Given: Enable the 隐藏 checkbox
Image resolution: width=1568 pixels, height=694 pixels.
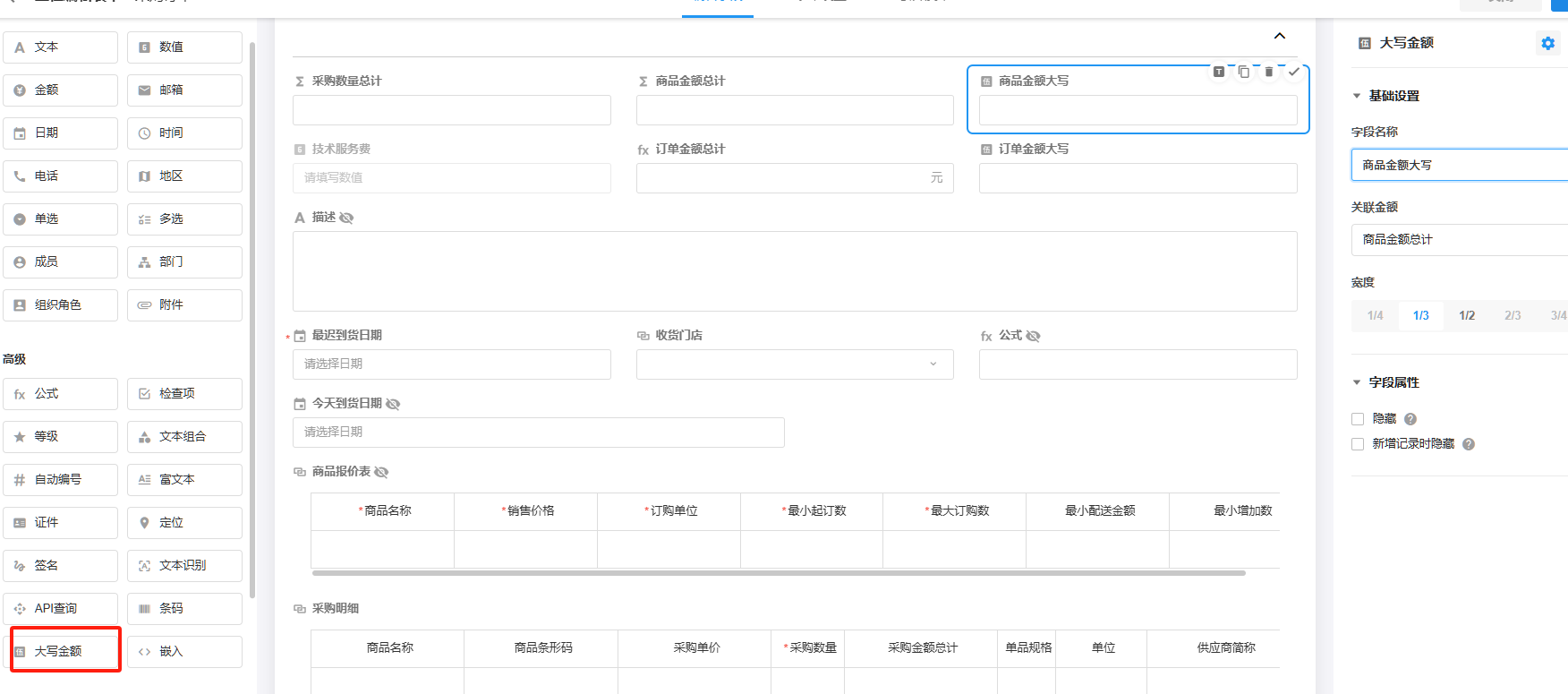Looking at the screenshot, I should [x=1358, y=419].
